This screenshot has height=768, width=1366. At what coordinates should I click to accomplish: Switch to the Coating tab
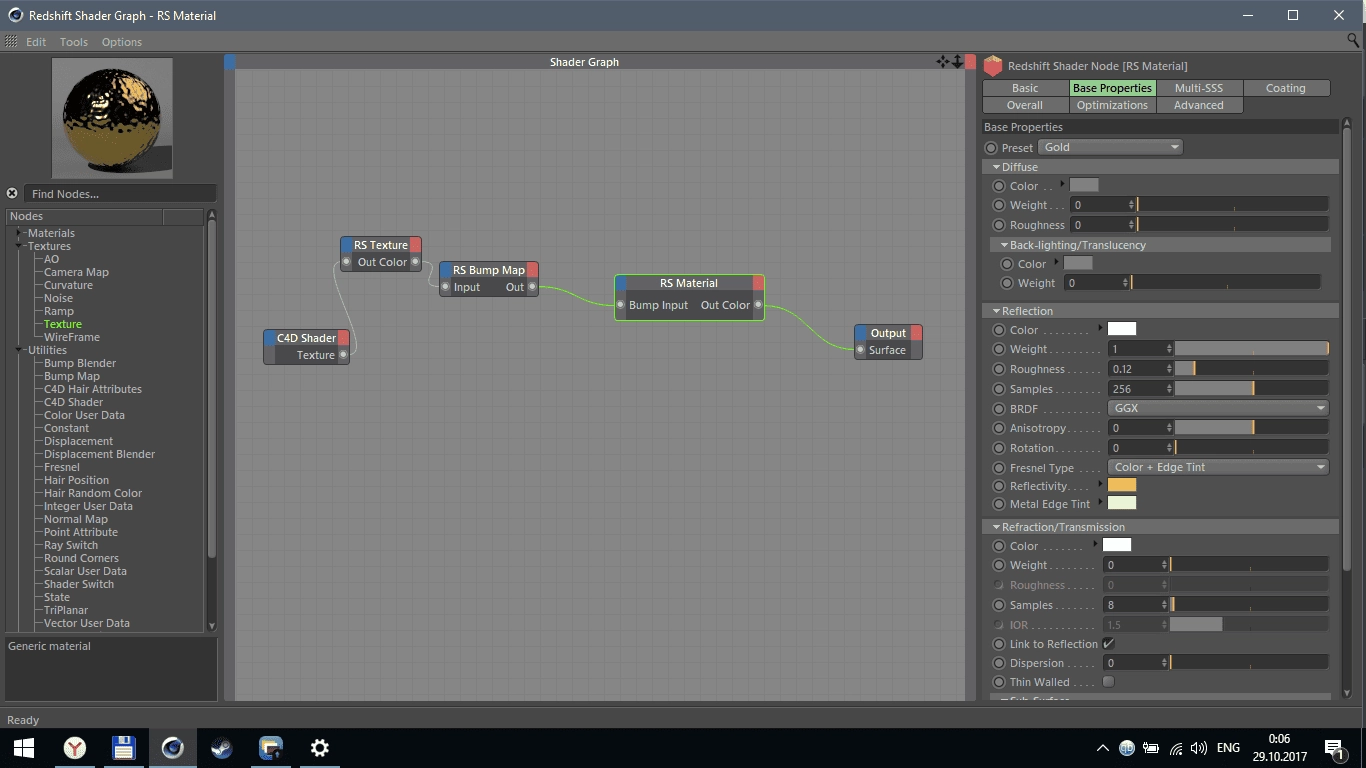[1286, 88]
